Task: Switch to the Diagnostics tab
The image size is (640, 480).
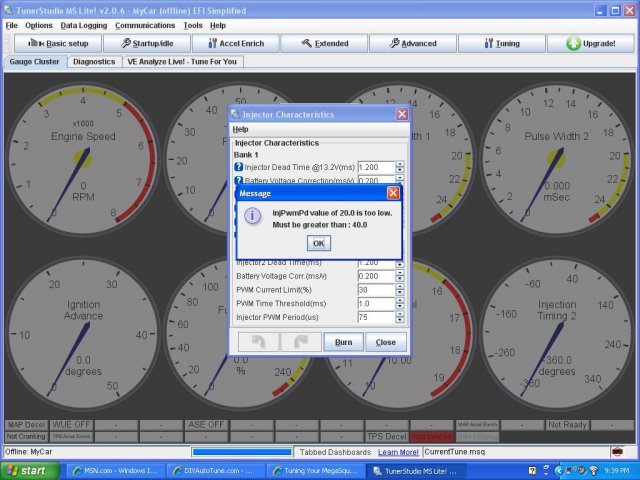Action: (94, 61)
